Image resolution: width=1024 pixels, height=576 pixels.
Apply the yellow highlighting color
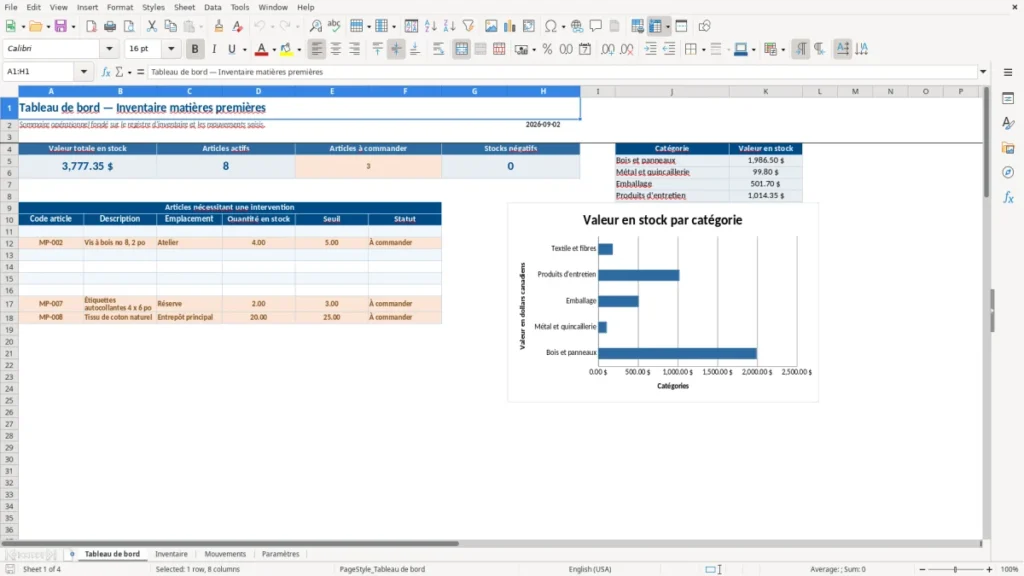pyautogui.click(x=286, y=49)
